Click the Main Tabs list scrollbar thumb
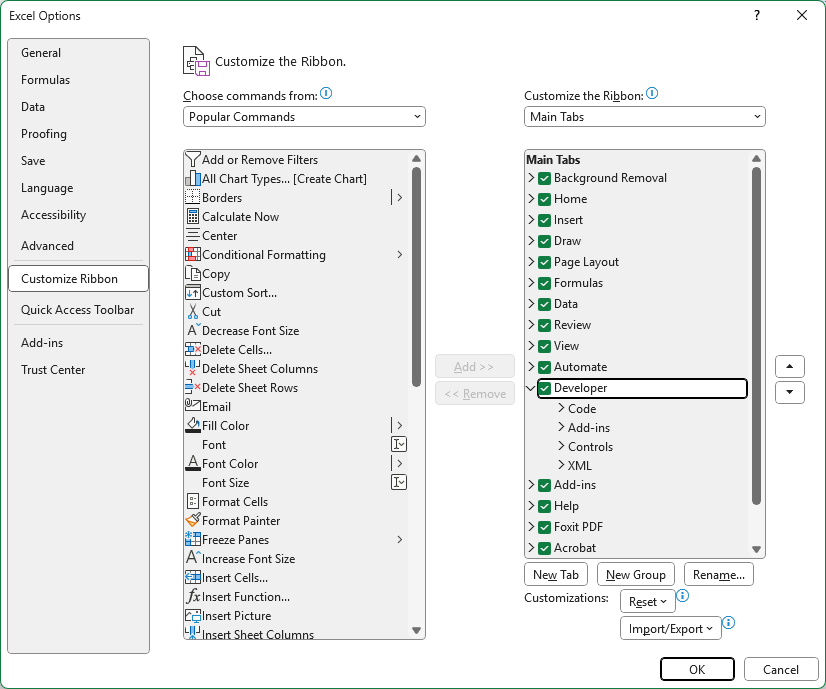The width and height of the screenshot is (826, 689). [756, 336]
